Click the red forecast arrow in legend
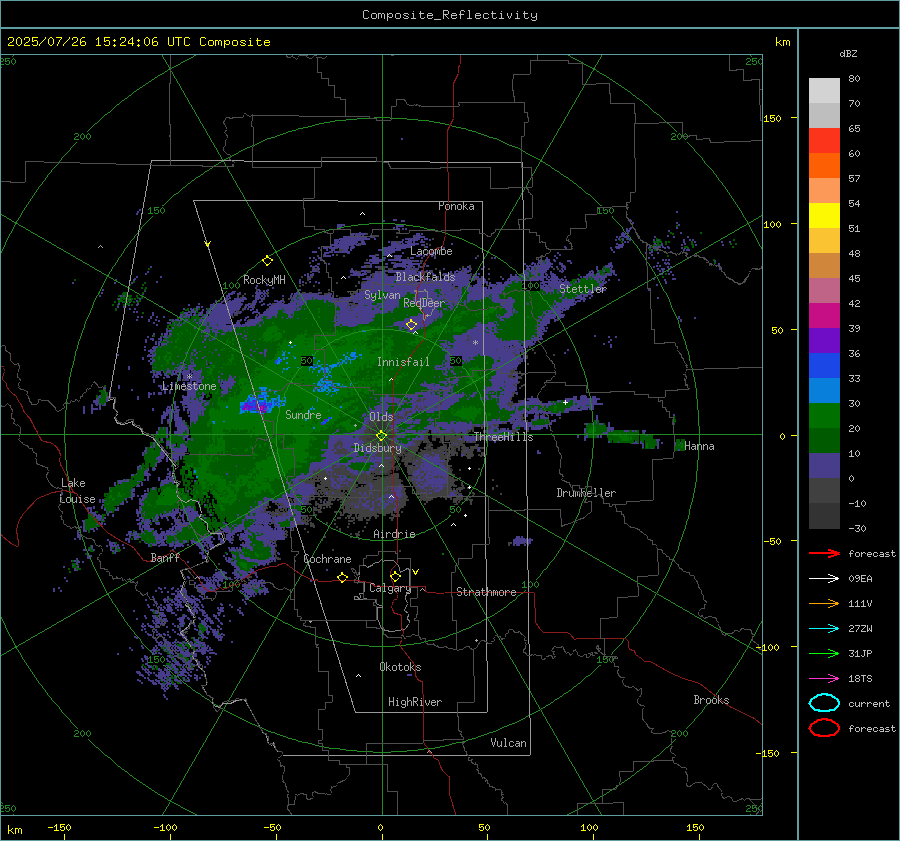 tap(824, 553)
